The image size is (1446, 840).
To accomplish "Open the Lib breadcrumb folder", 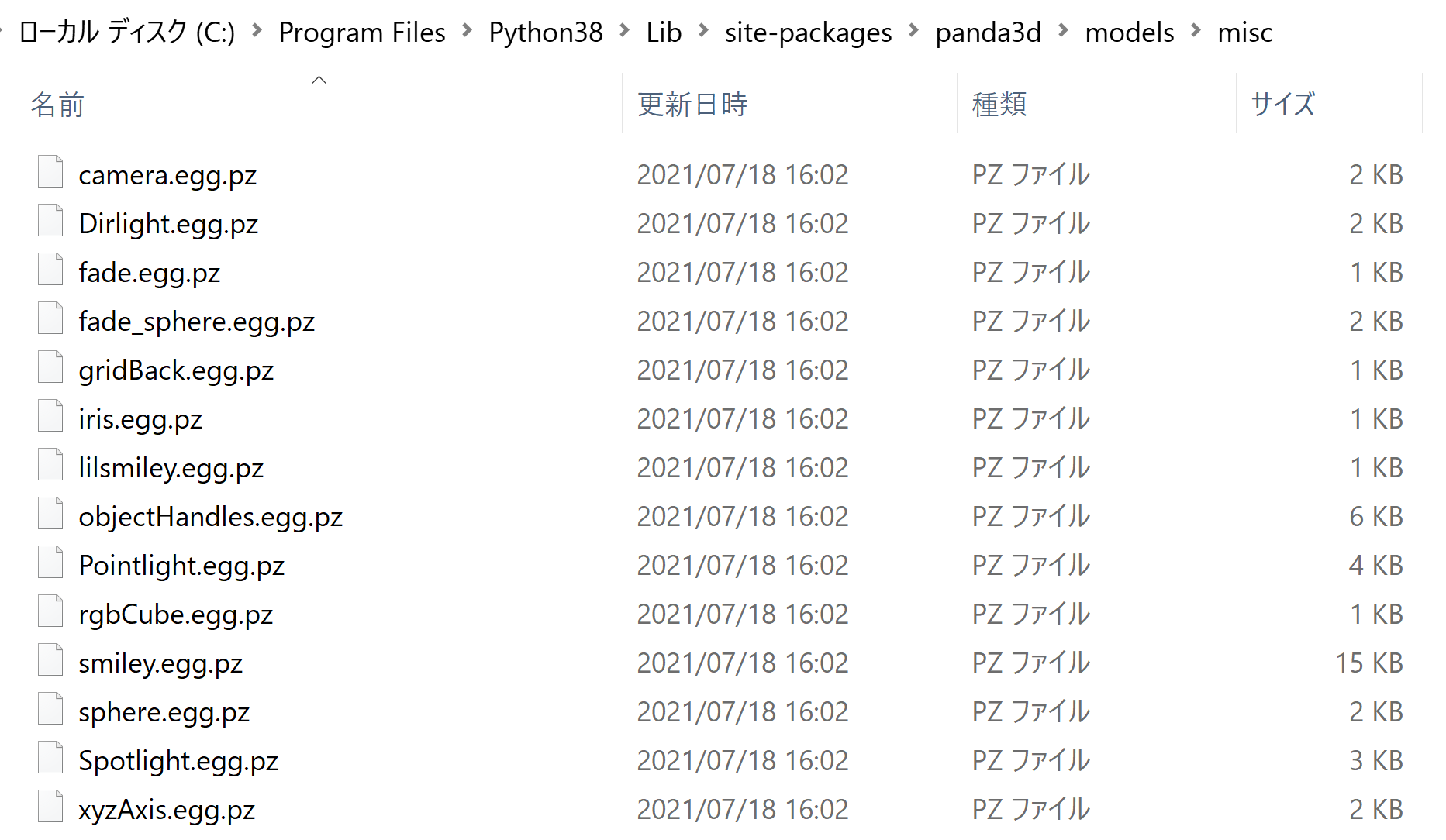I will coord(664,33).
